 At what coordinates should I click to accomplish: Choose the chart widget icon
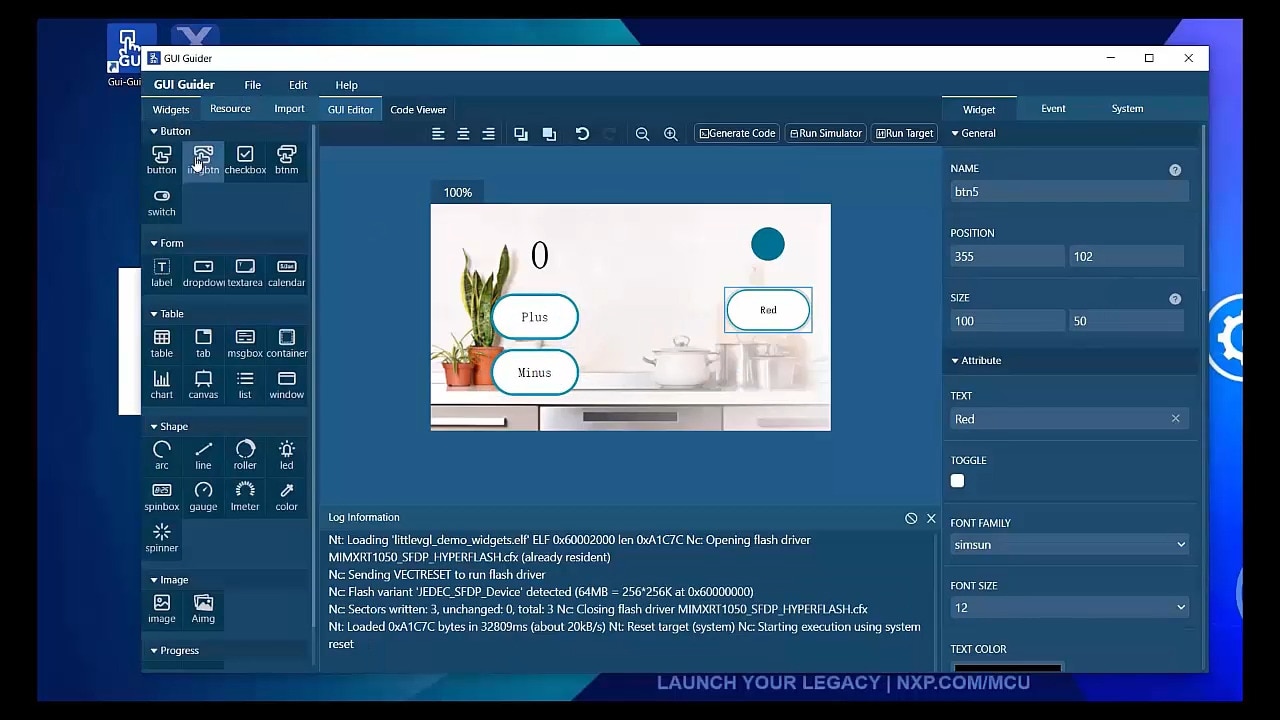tap(161, 384)
